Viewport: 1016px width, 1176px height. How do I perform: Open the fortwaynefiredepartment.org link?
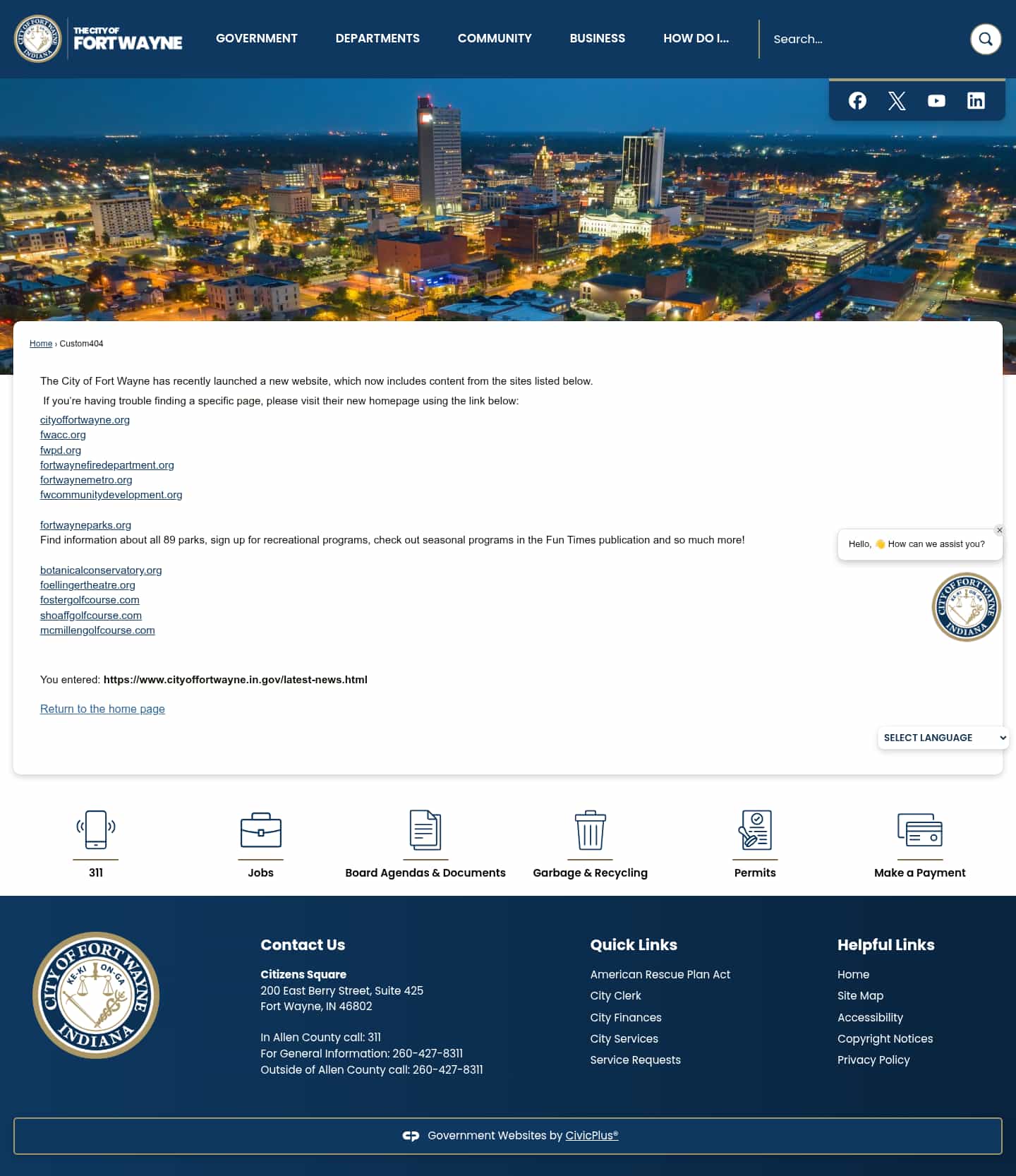tap(107, 465)
